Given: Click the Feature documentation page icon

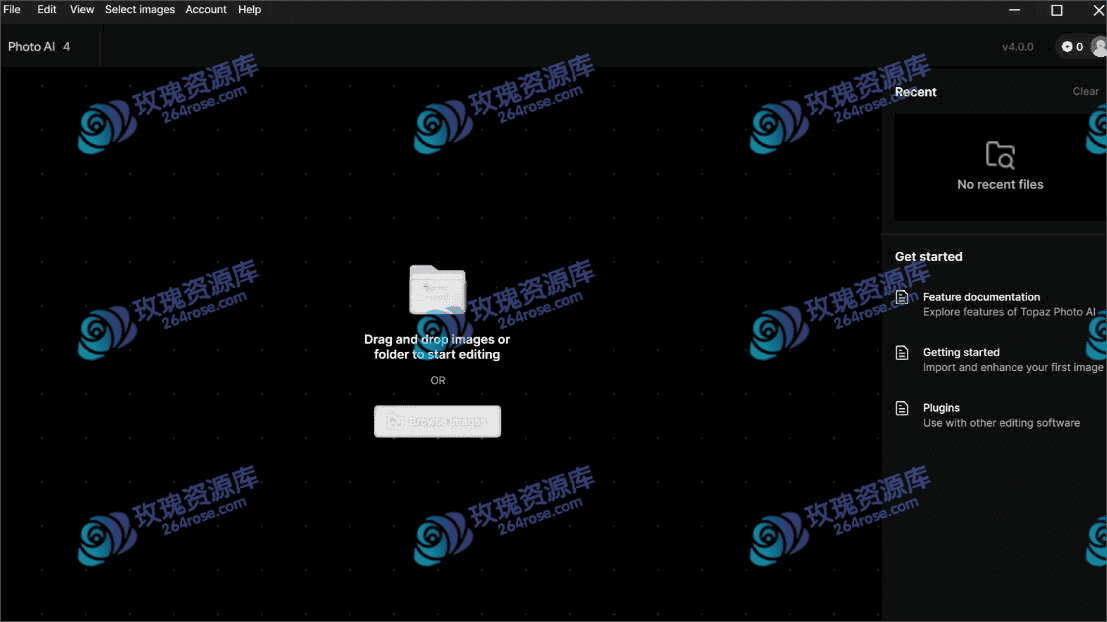Looking at the screenshot, I should pyautogui.click(x=902, y=297).
